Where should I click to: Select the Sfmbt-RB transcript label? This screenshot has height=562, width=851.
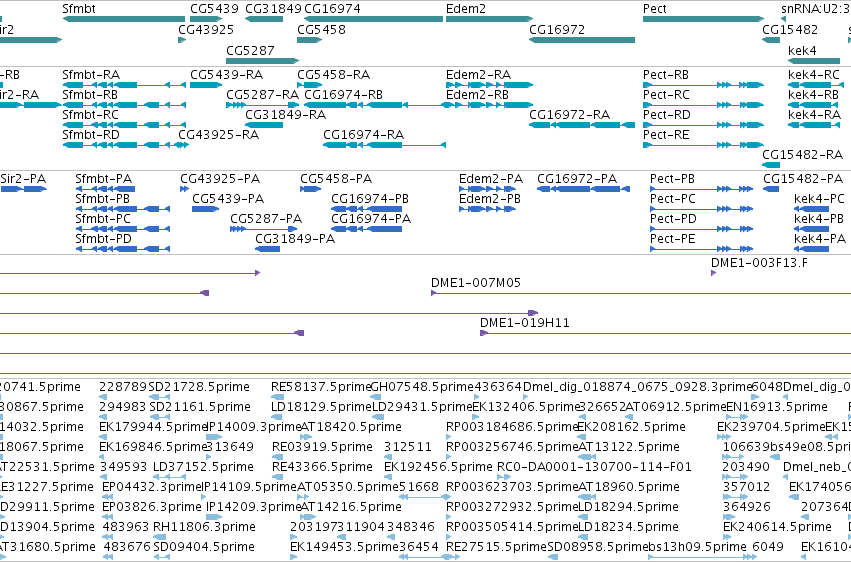[x=90, y=94]
